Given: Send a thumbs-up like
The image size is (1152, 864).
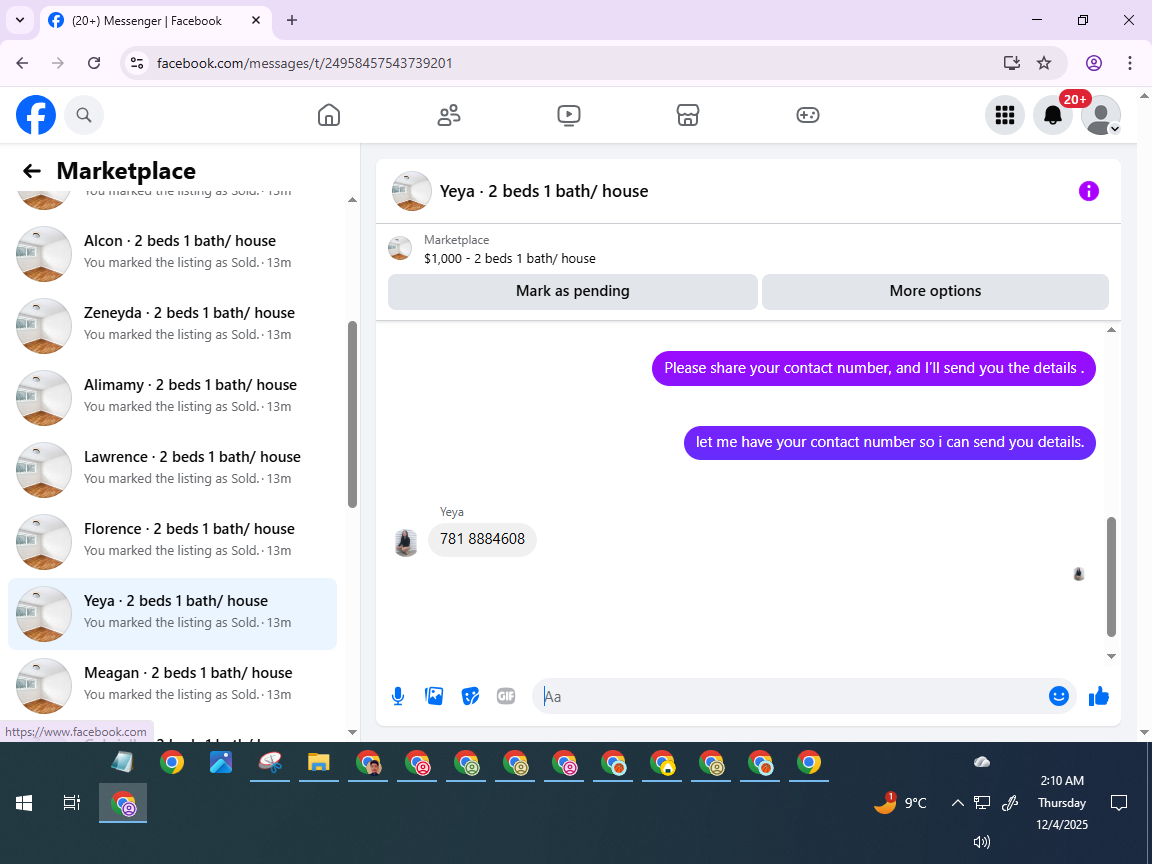Looking at the screenshot, I should click(1098, 696).
